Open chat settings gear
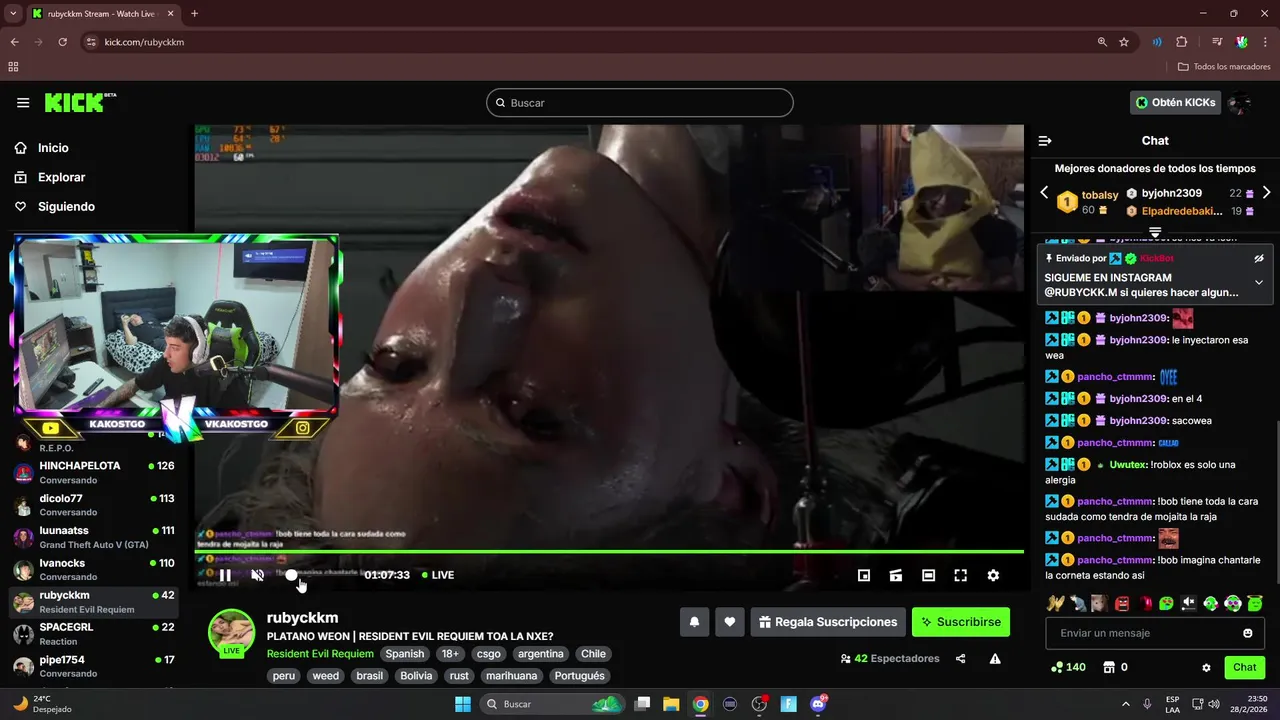 tap(1206, 668)
